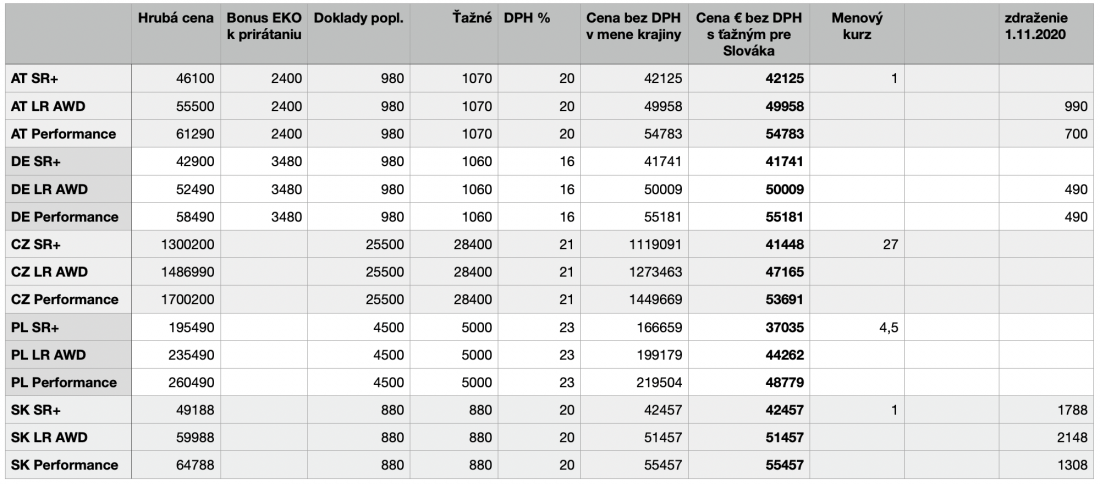Click the 'PL SR+' row label
This screenshot has width=1100, height=484.
click(x=66, y=327)
